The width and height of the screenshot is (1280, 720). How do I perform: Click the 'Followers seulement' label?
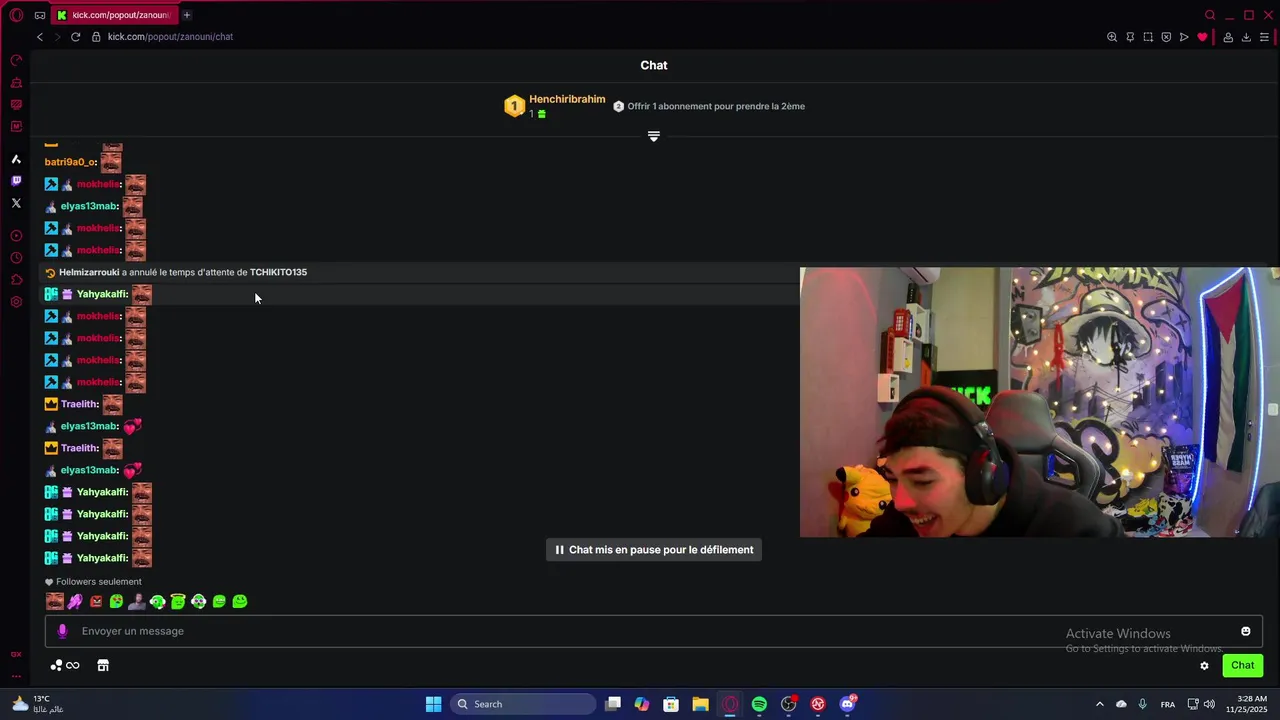point(98,582)
